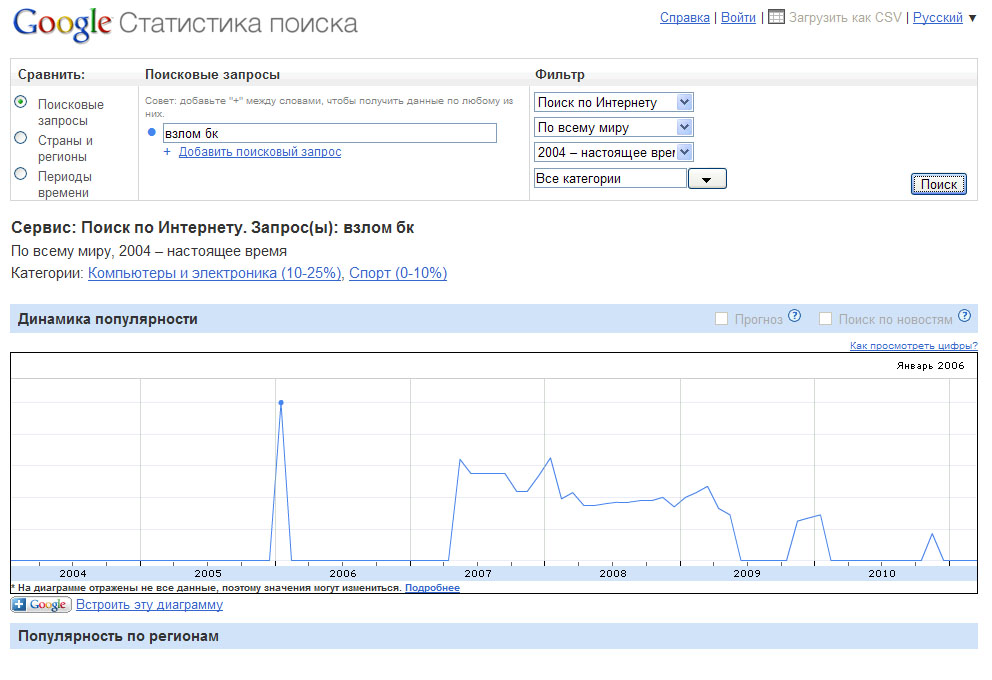The height and width of the screenshot is (680, 992).
Task: Open Компьютеры и электроника (10-25%) category
Action: [x=214, y=273]
